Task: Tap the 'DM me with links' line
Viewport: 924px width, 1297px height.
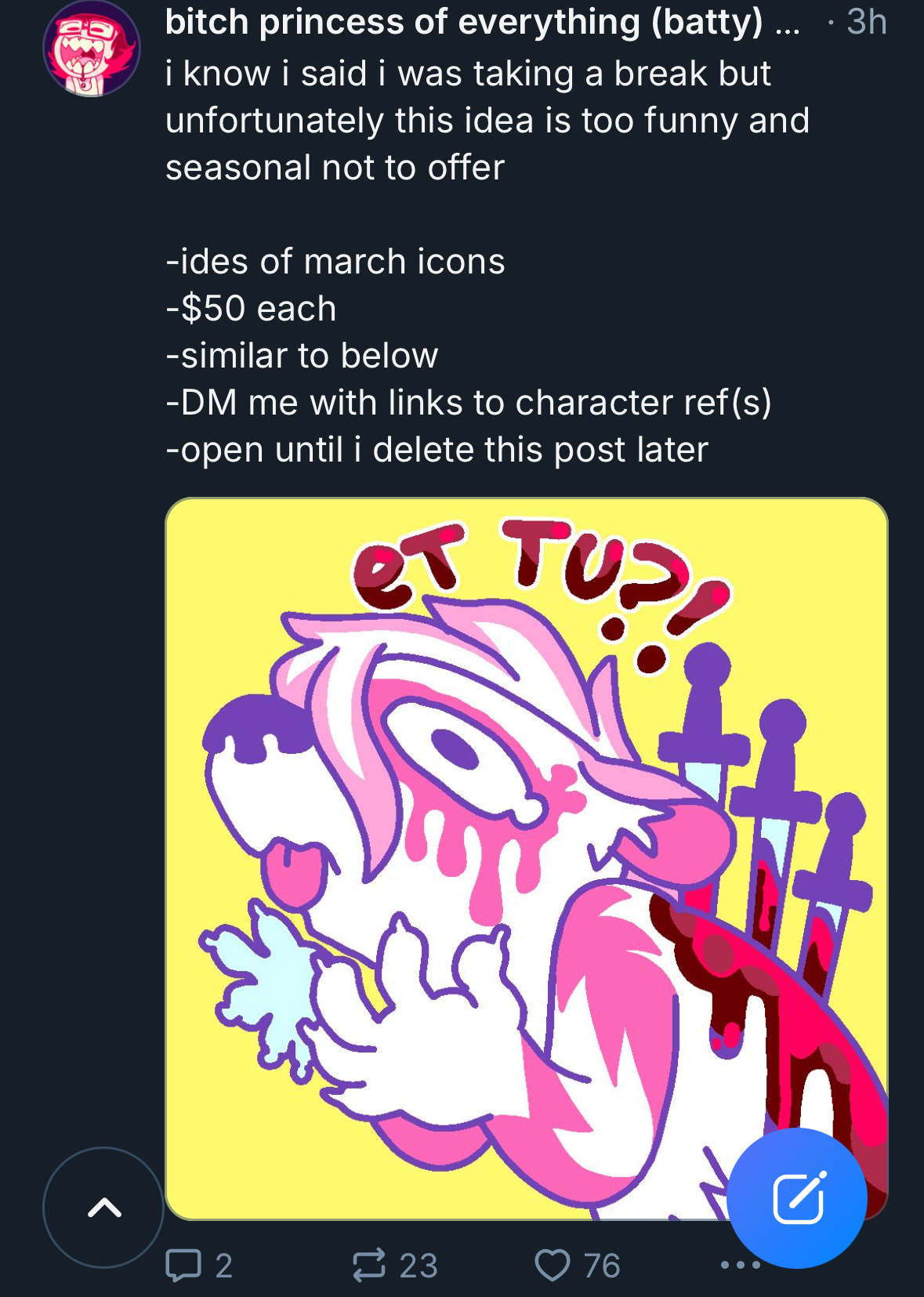Action: click(469, 403)
